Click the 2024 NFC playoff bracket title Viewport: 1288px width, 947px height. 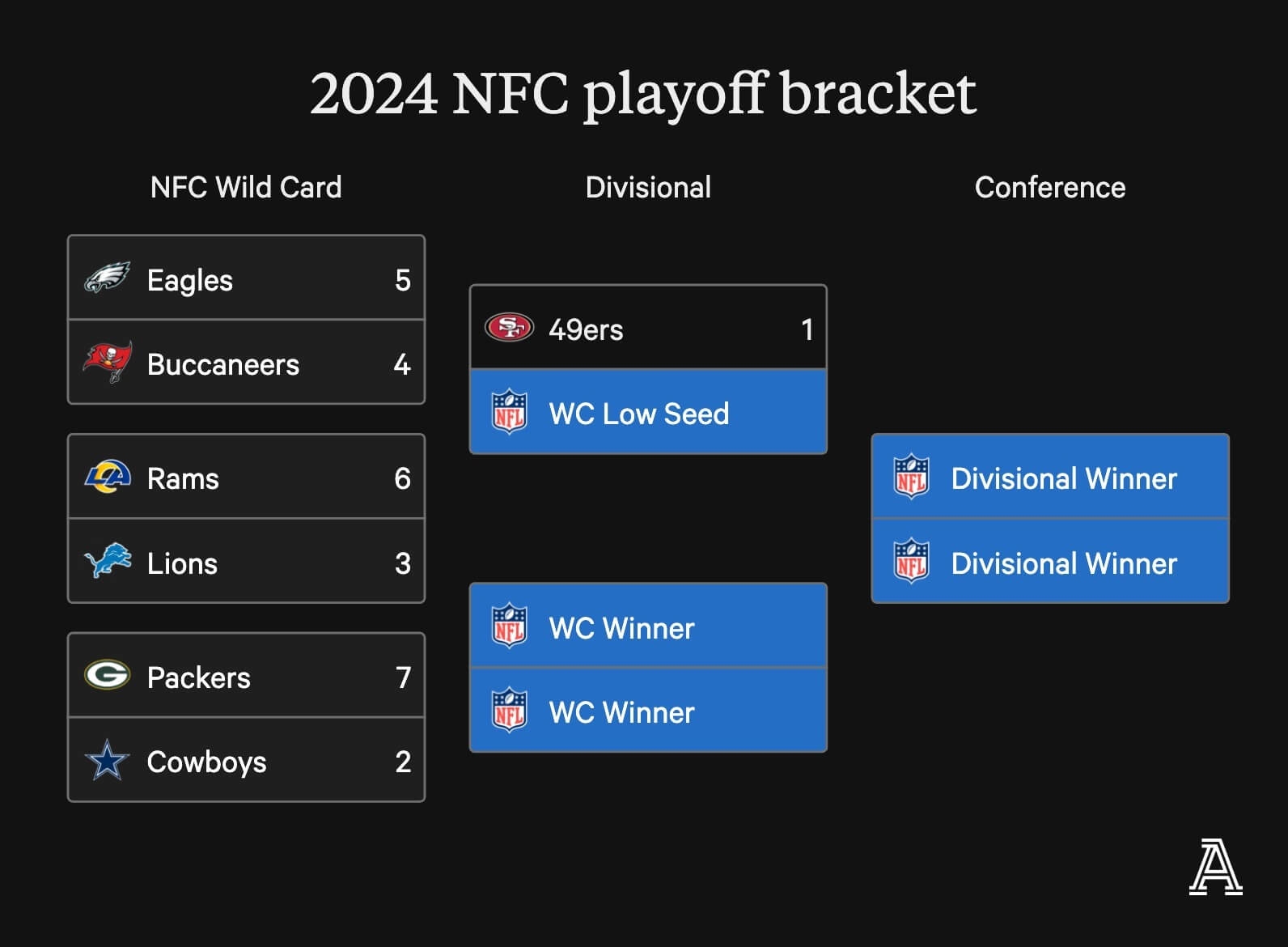pyautogui.click(x=643, y=94)
